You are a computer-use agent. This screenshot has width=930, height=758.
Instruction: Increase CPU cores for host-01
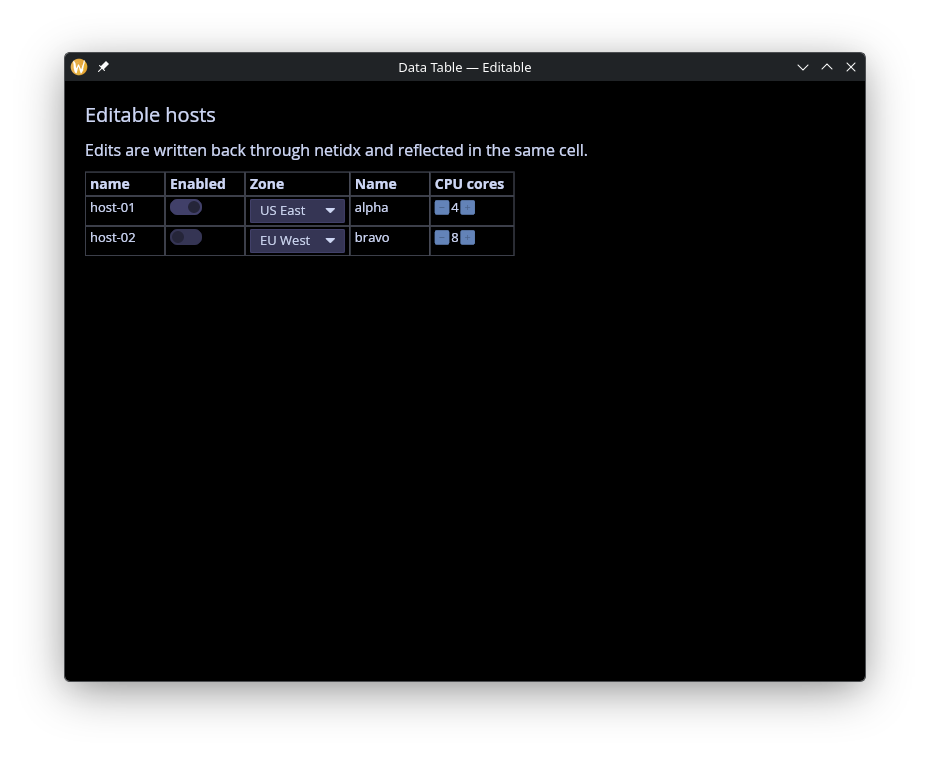point(467,208)
